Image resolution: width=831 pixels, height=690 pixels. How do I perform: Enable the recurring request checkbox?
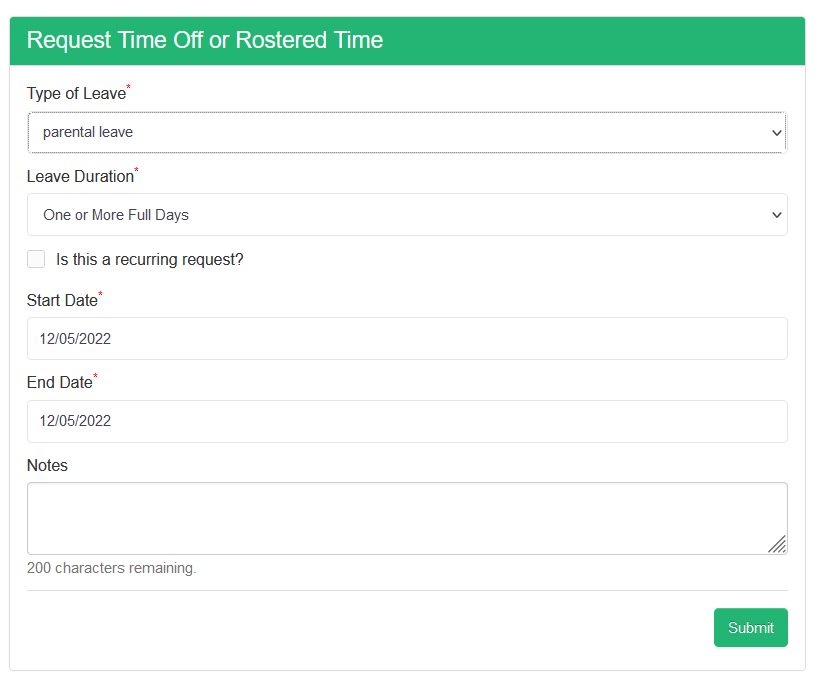pyautogui.click(x=36, y=259)
